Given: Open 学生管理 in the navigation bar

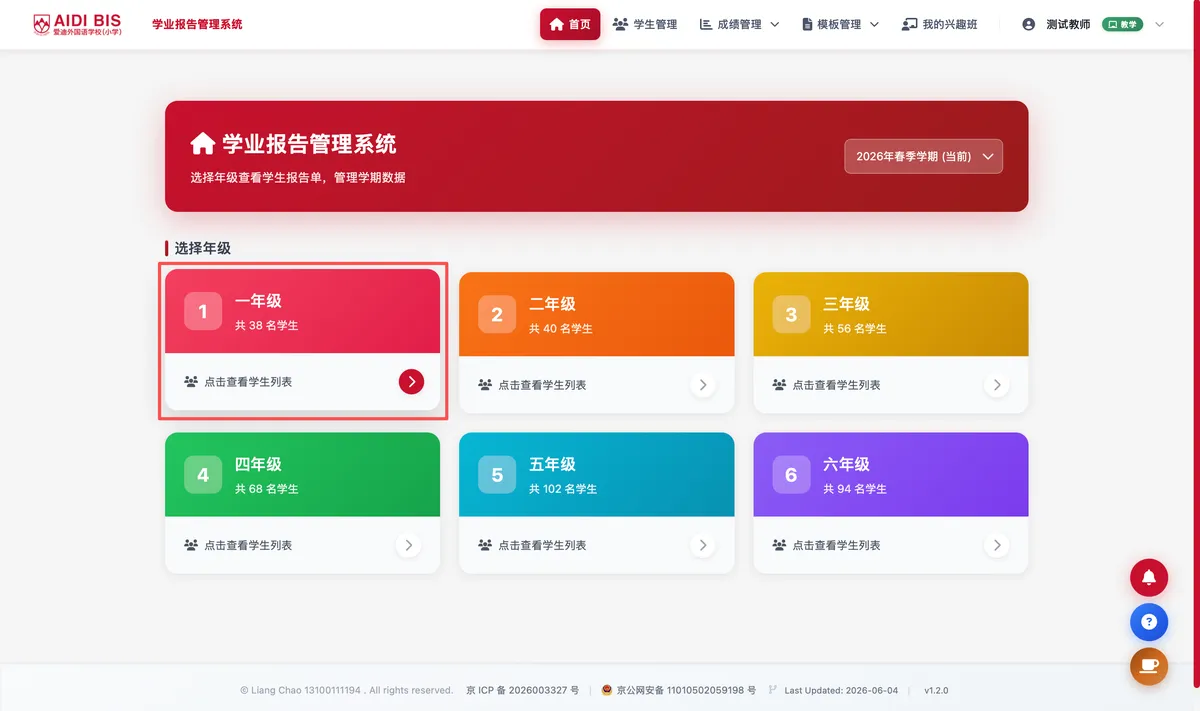Looking at the screenshot, I should point(645,24).
